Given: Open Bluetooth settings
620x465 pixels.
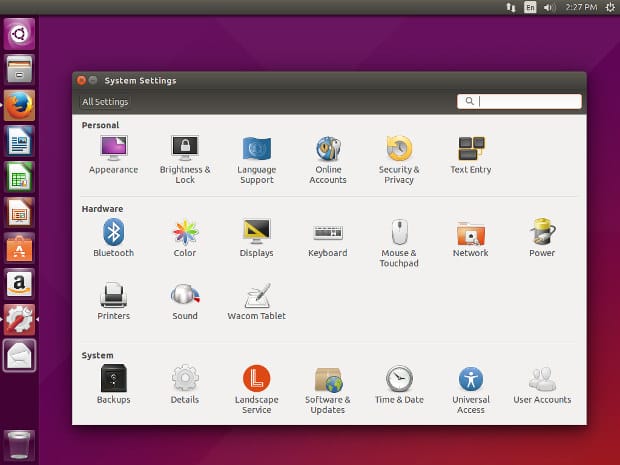Looking at the screenshot, I should 113,238.
